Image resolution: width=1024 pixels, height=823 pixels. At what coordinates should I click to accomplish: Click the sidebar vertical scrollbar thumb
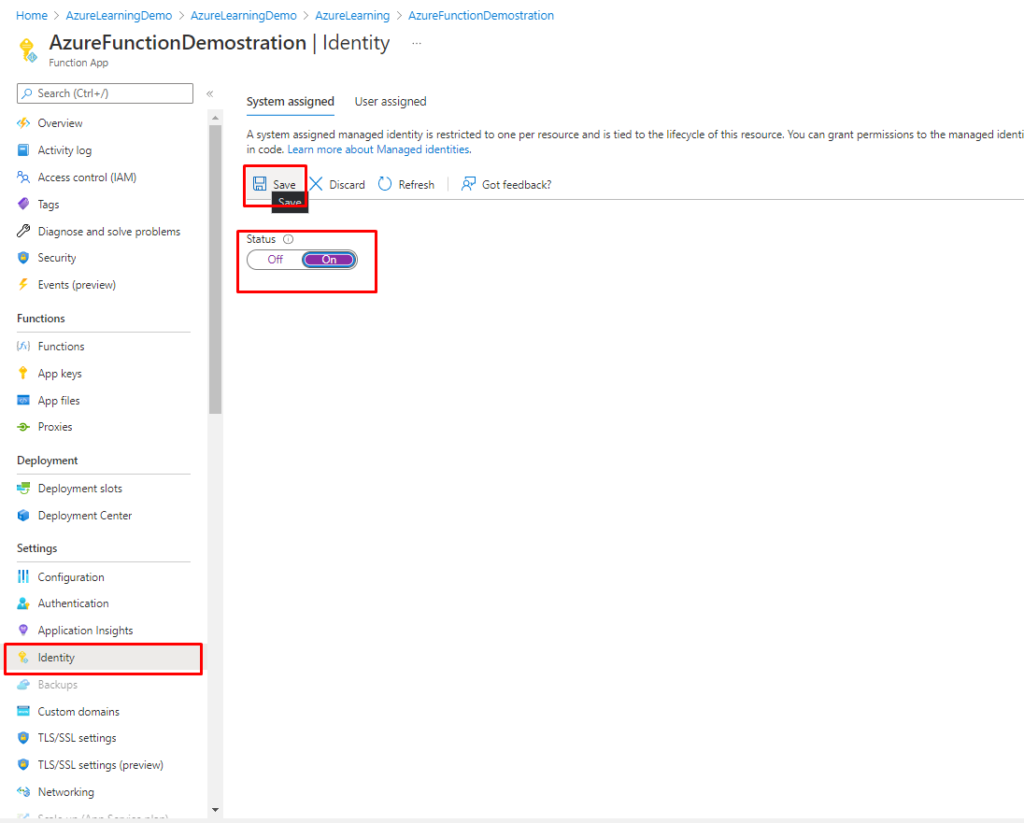click(x=216, y=269)
